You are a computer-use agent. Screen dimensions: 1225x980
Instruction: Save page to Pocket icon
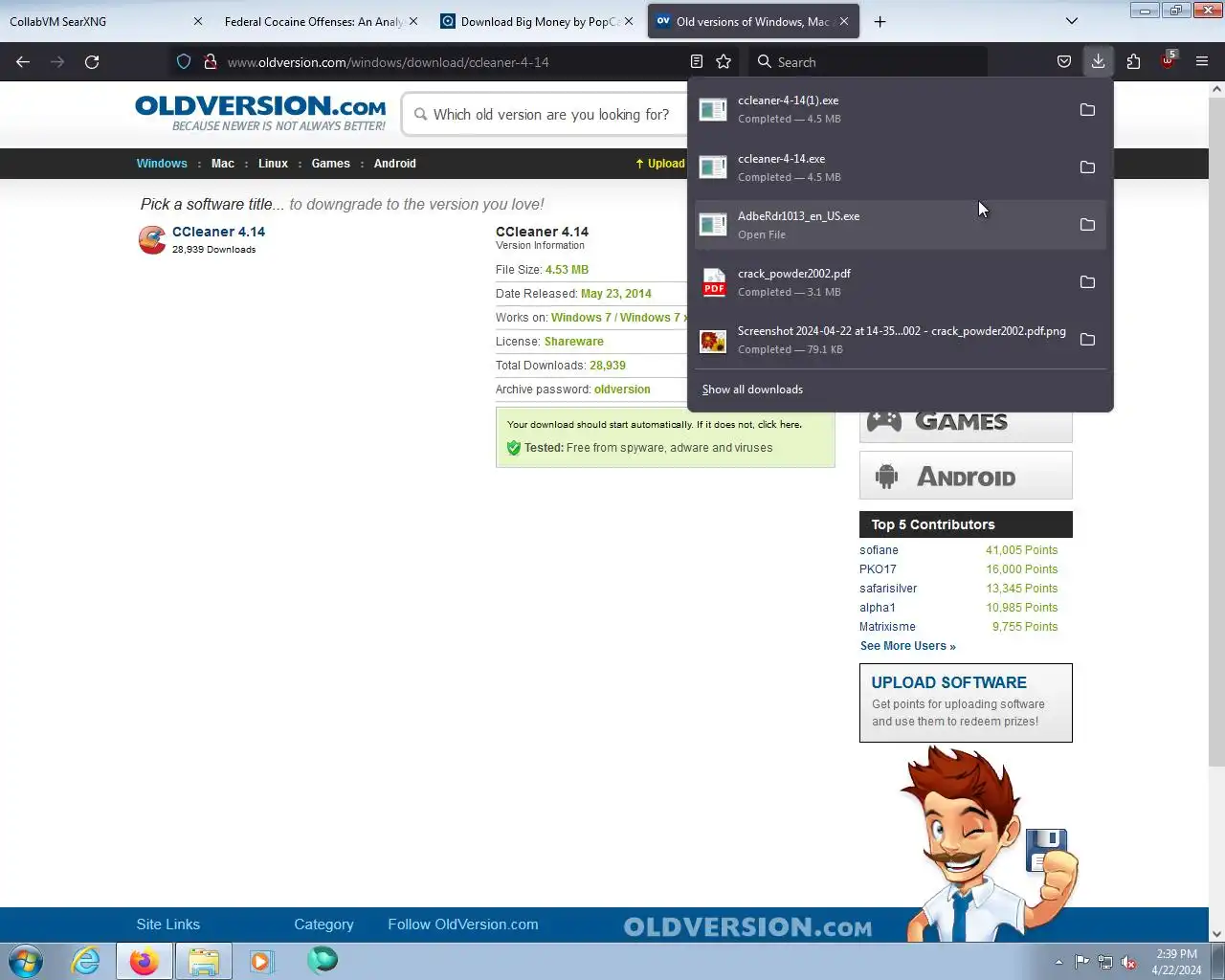click(1063, 61)
